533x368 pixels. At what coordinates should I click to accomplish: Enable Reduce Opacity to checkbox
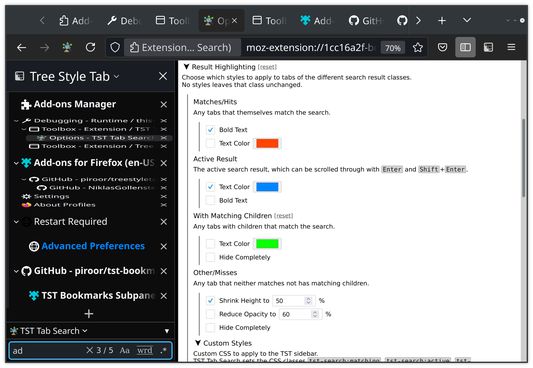click(210, 314)
